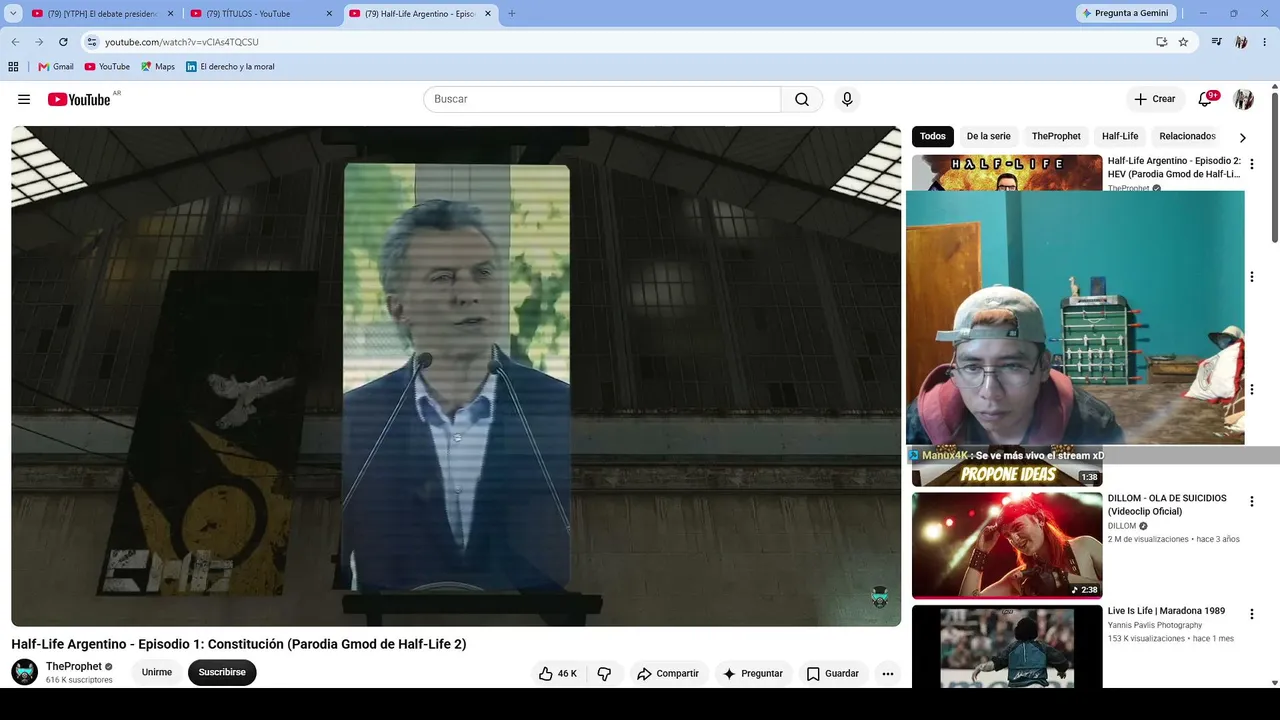1280x720 pixels.
Task: Open TheProphet channel avatar
Action: point(25,672)
